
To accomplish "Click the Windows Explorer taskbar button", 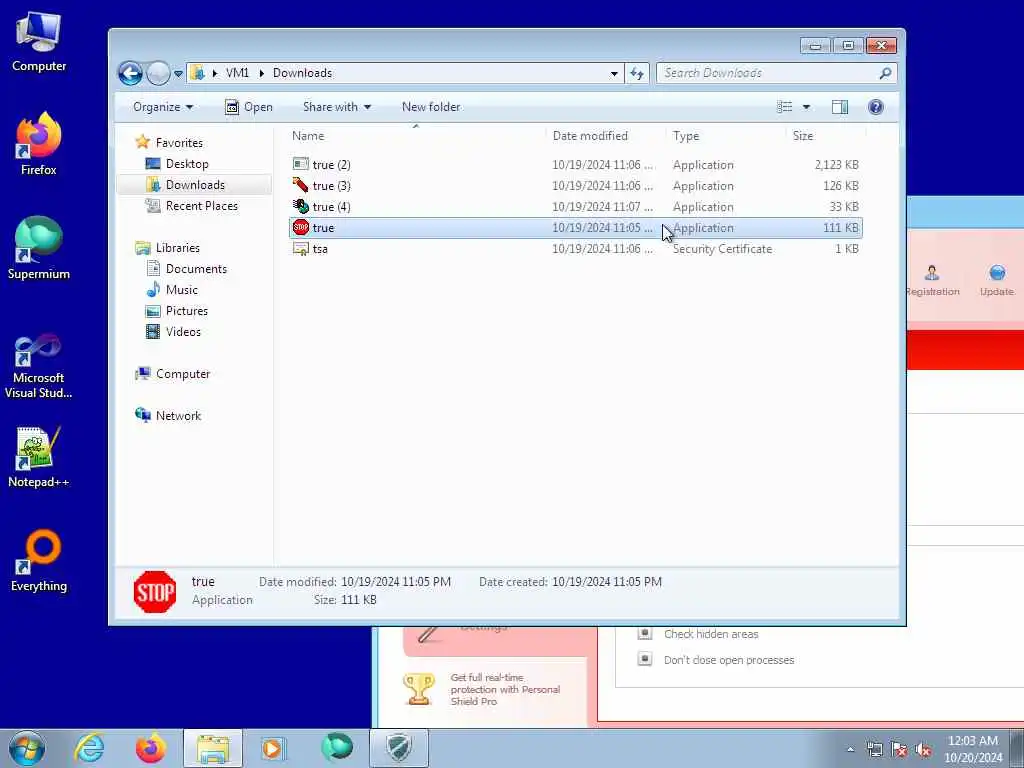I will tap(212, 748).
